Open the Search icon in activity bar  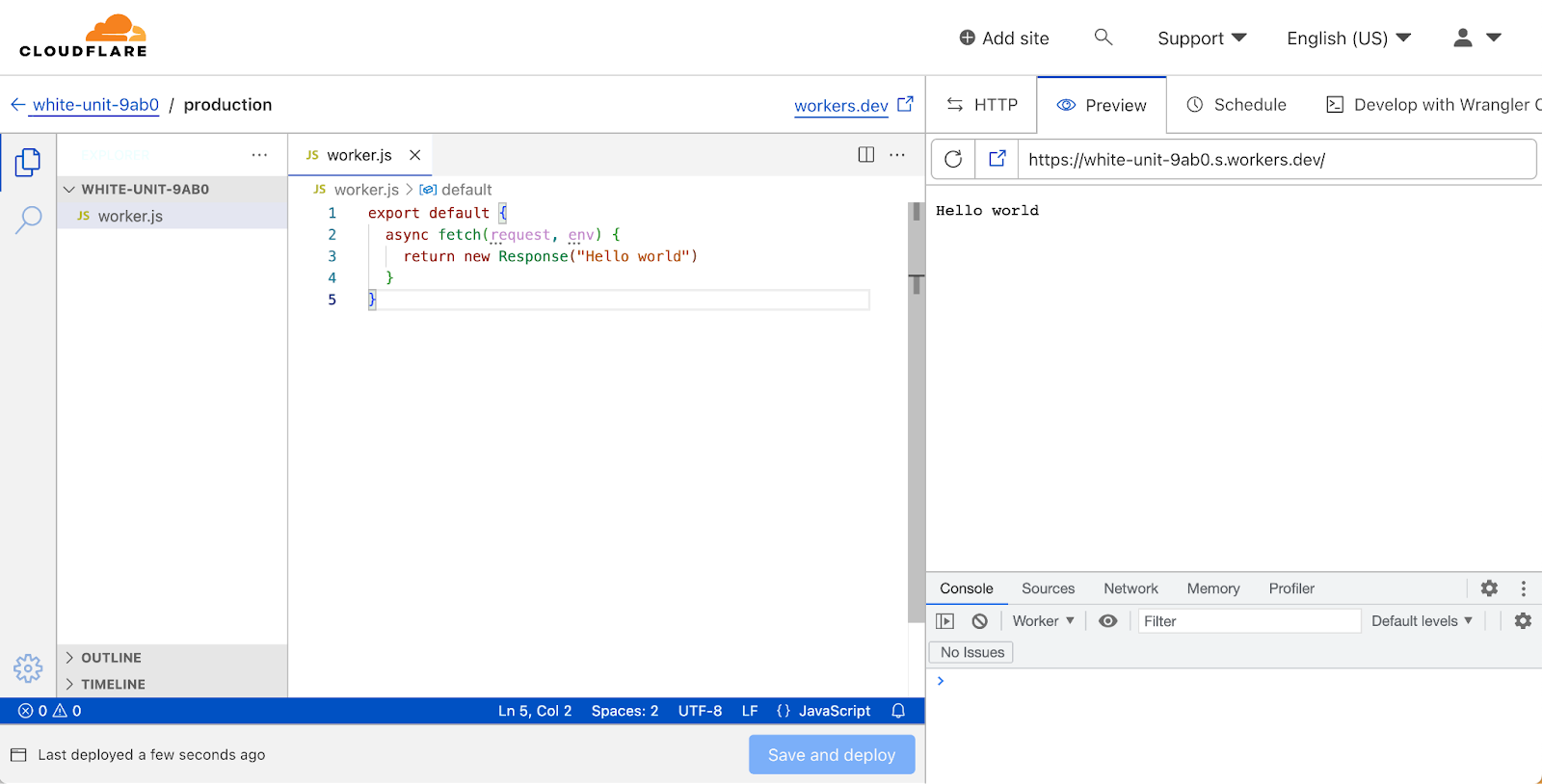(x=28, y=220)
